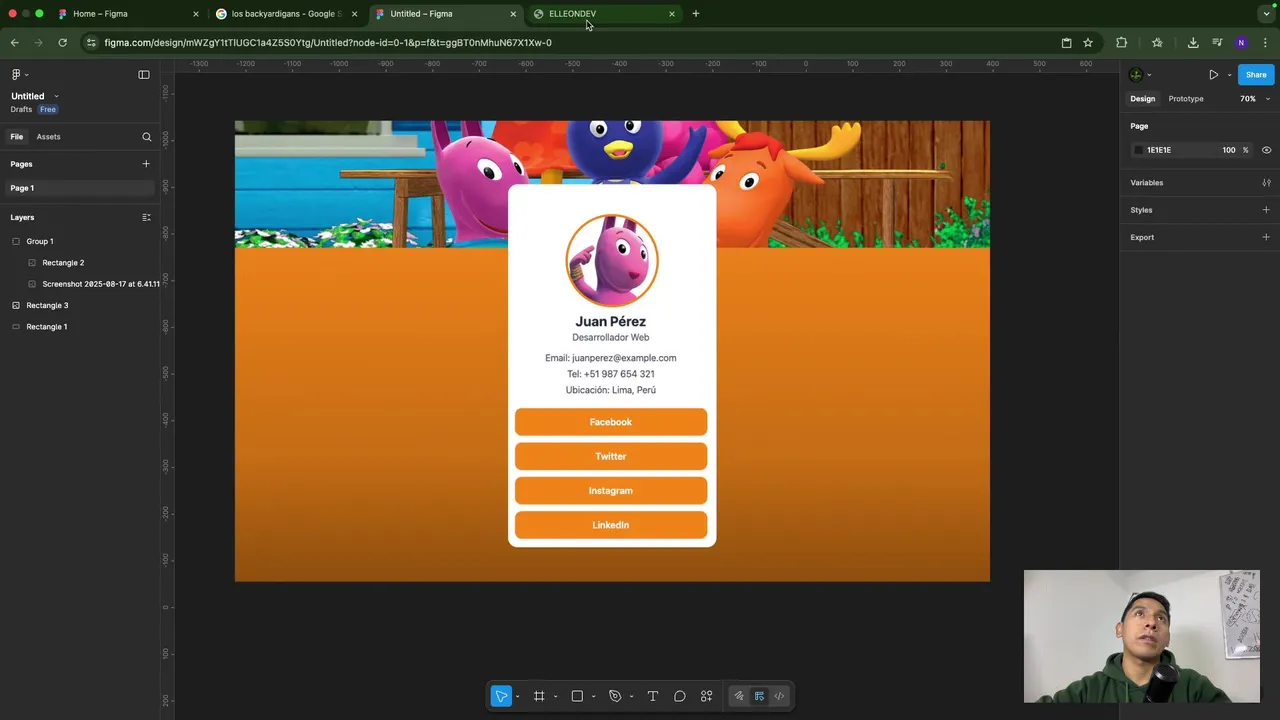Select the Frame tool
This screenshot has height=720, width=1280.
click(x=539, y=696)
